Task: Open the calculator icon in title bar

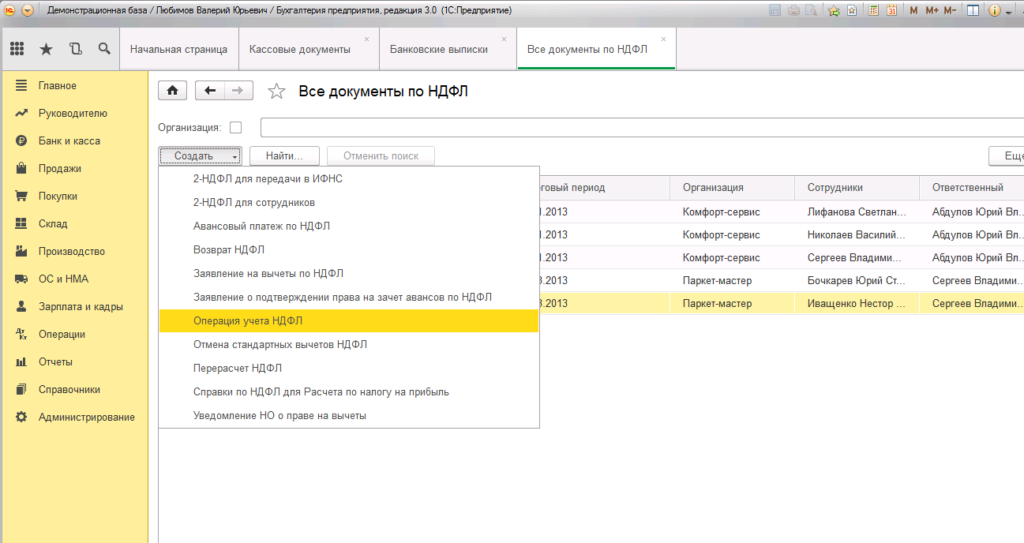Action: point(872,10)
